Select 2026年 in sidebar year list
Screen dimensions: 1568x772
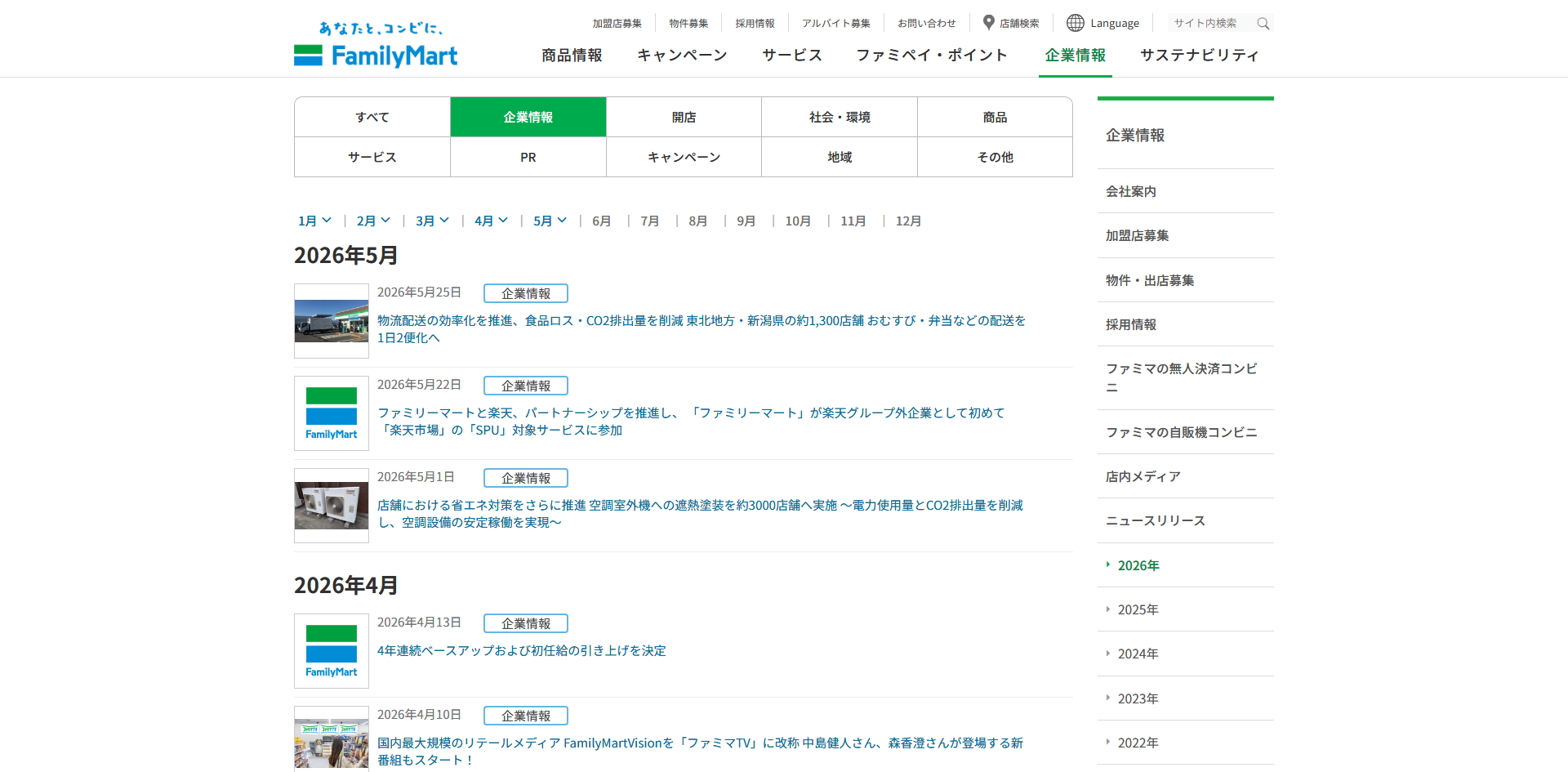(1186, 565)
